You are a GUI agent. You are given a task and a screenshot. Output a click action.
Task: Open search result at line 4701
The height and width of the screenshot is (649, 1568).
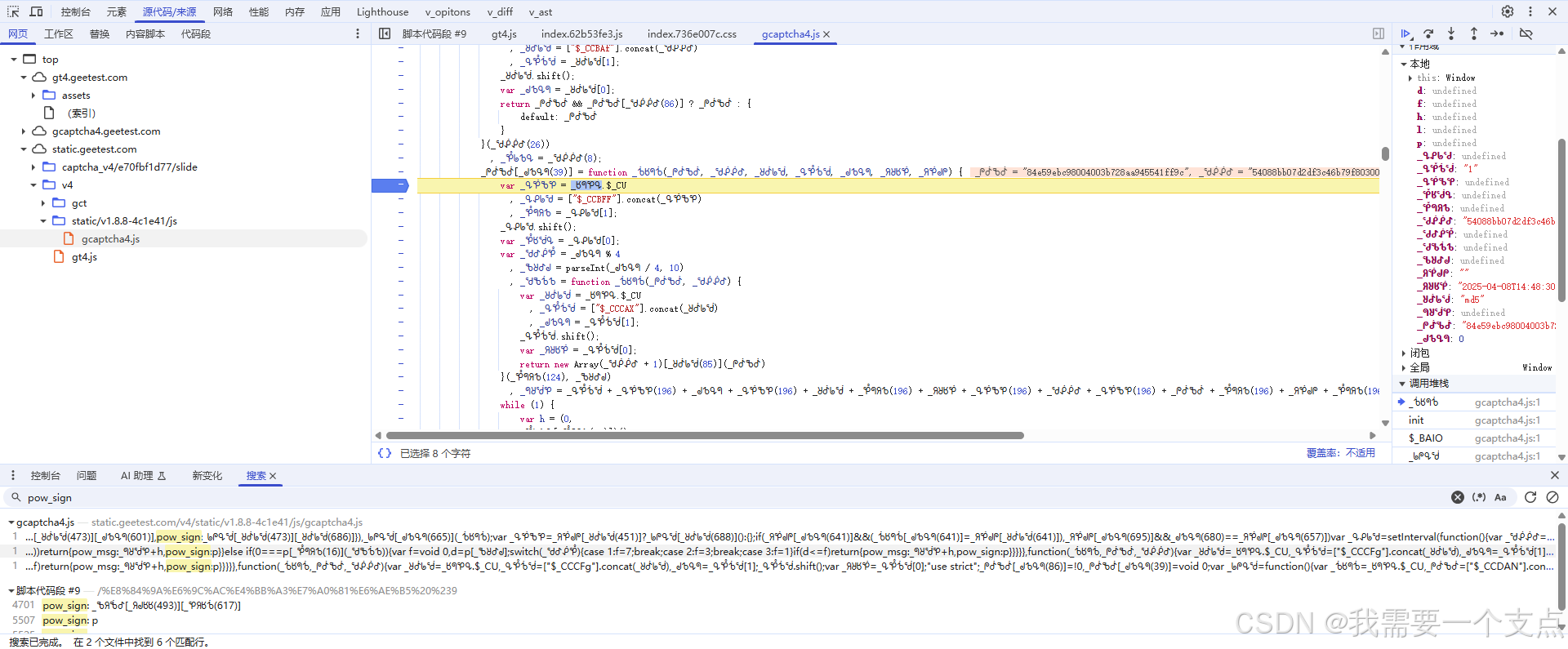[141, 606]
